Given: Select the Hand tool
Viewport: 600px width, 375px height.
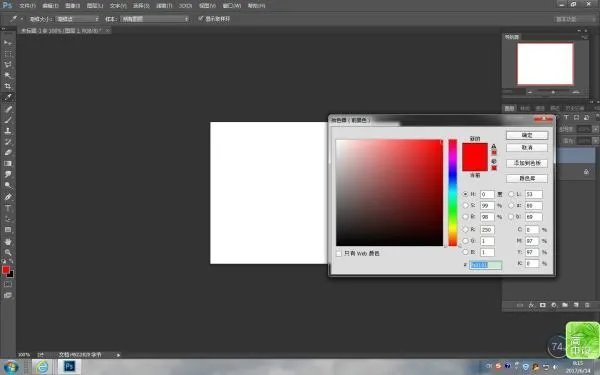Looking at the screenshot, I should (x=8, y=242).
